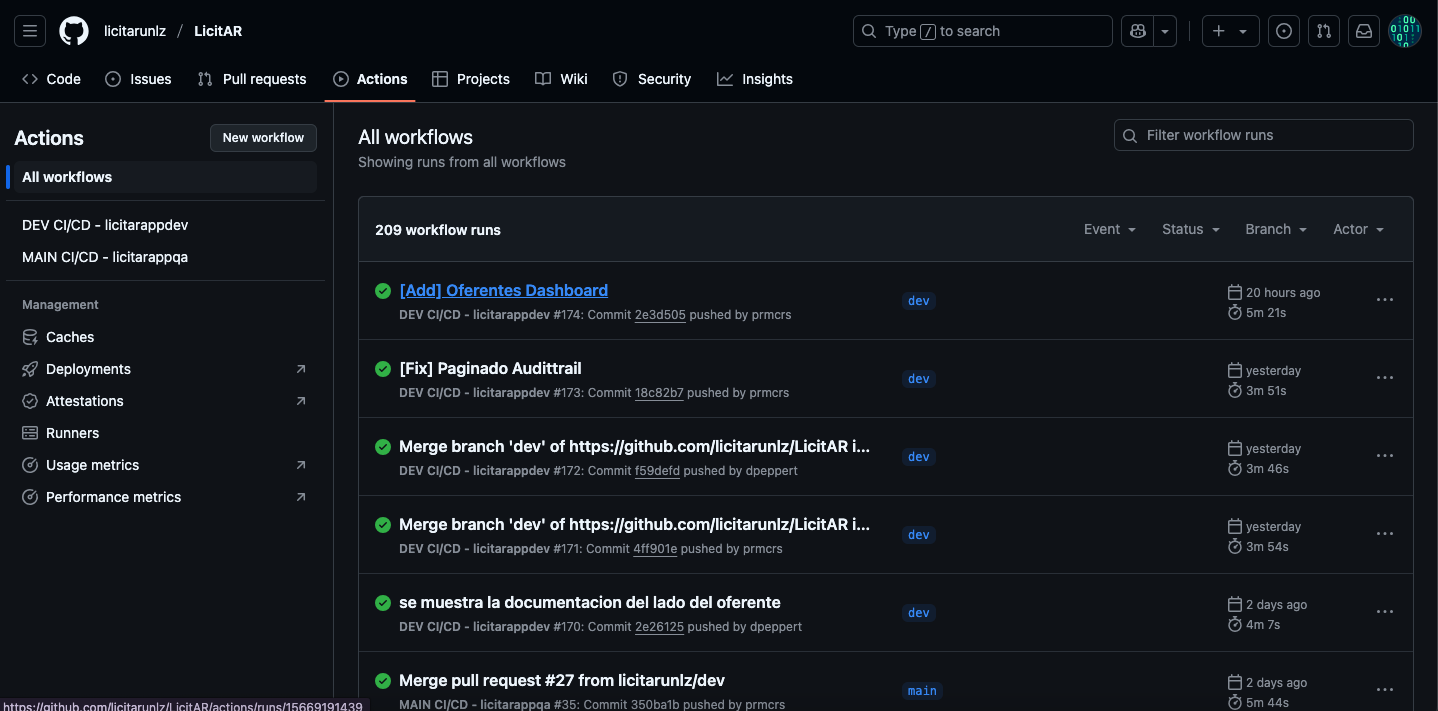The image size is (1438, 711).
Task: Open the [Fix] Paginado Audittrail run
Action: tap(490, 368)
